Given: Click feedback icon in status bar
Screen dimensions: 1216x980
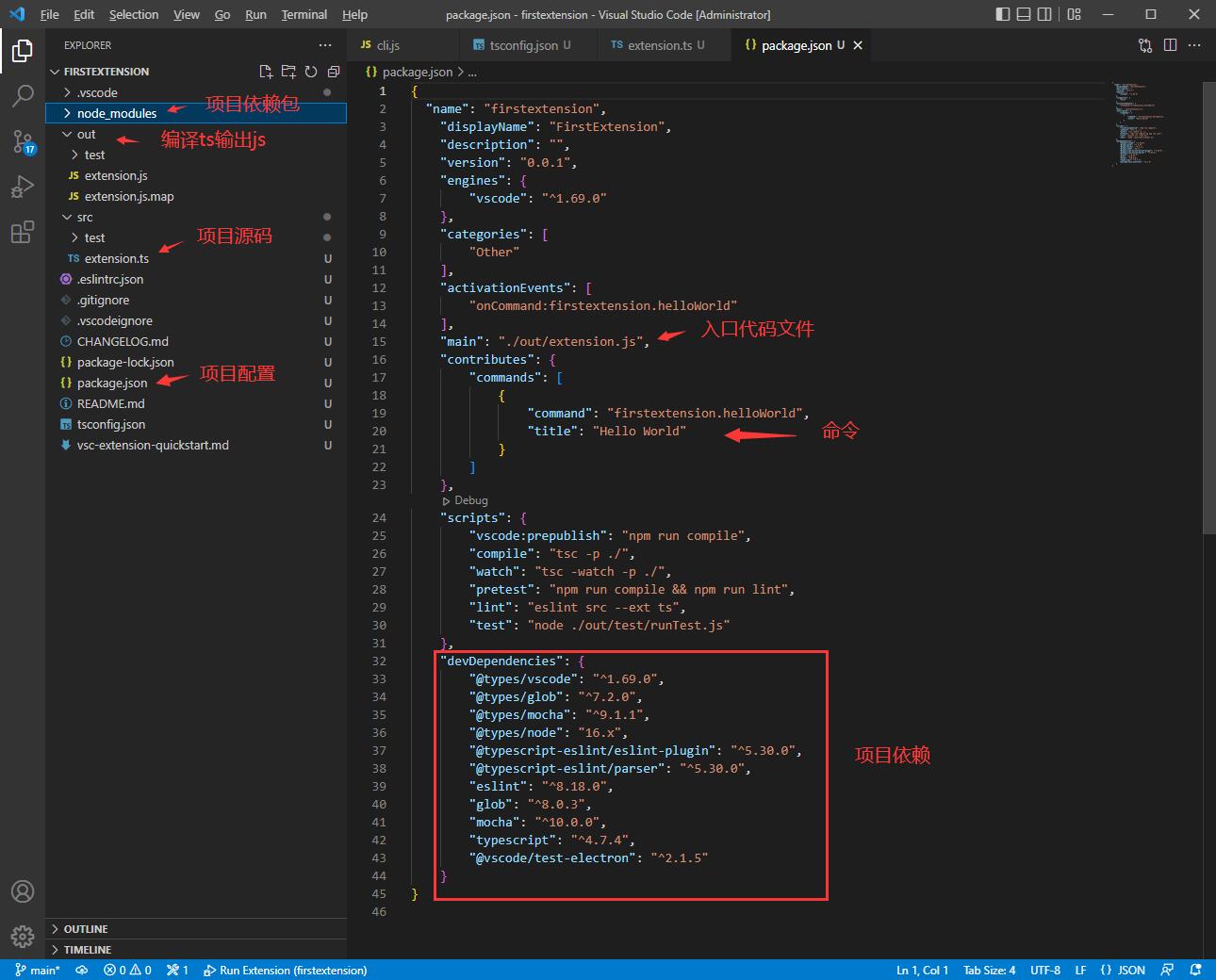Looking at the screenshot, I should tap(1167, 970).
